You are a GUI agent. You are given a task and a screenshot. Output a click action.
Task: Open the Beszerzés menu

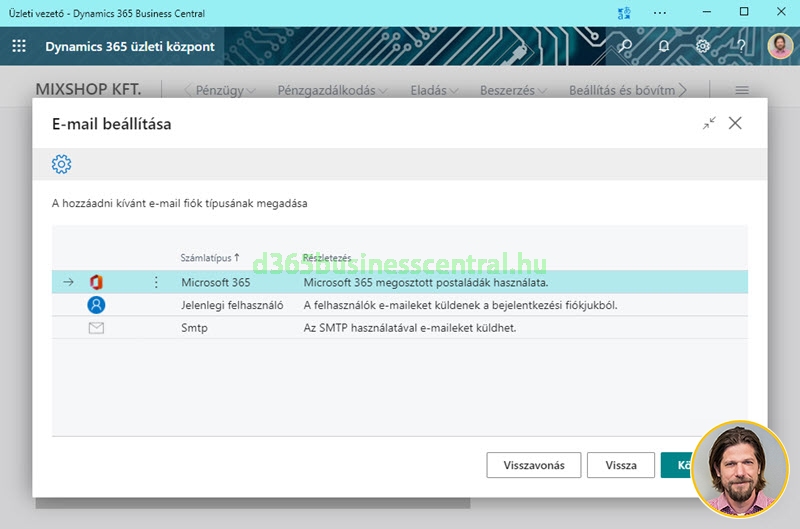[513, 90]
